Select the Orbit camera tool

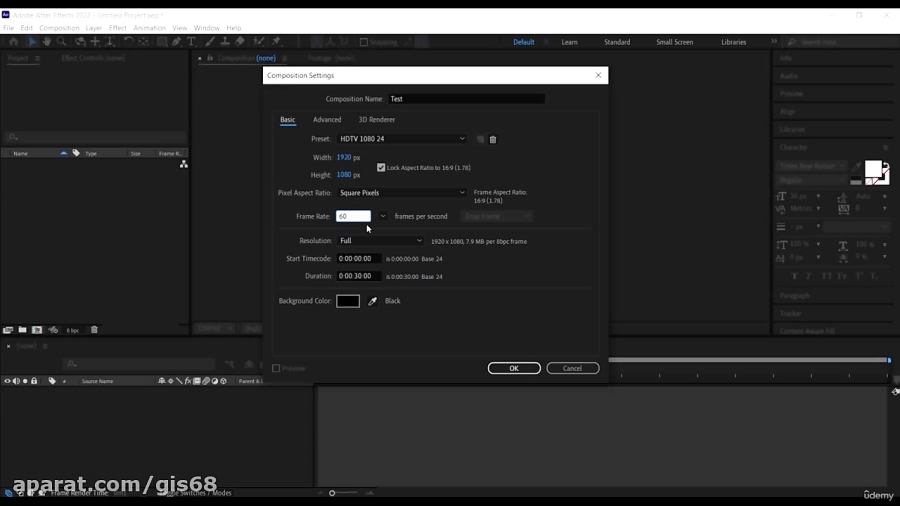point(80,41)
